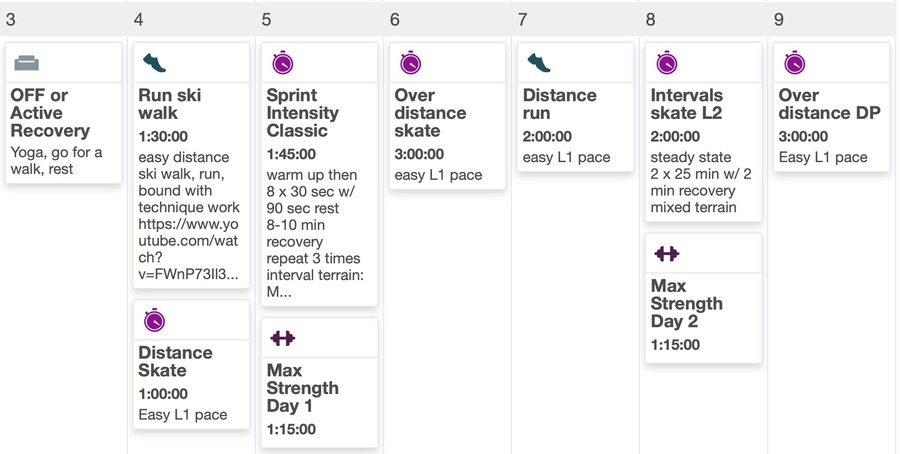Screen dimensions: 900x454
Task: Open the Distance Skate workout title
Action: 175,361
